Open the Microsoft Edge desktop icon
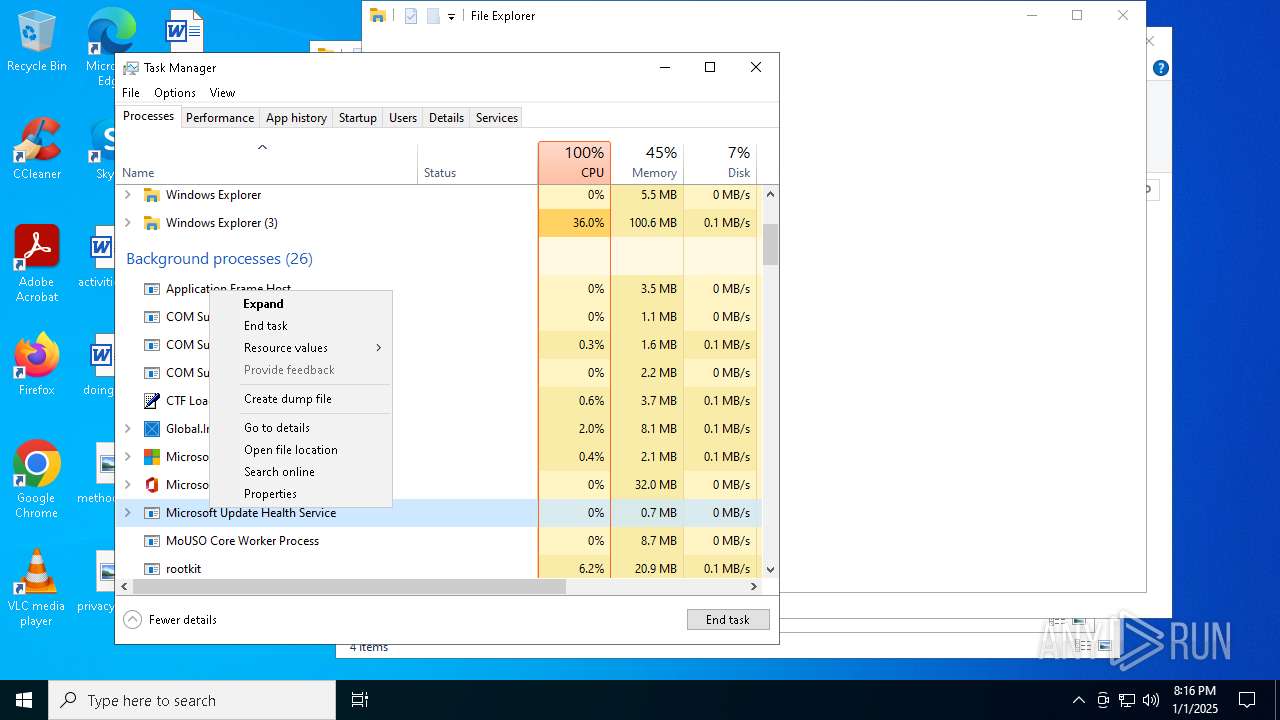The image size is (1280, 720). tap(110, 45)
